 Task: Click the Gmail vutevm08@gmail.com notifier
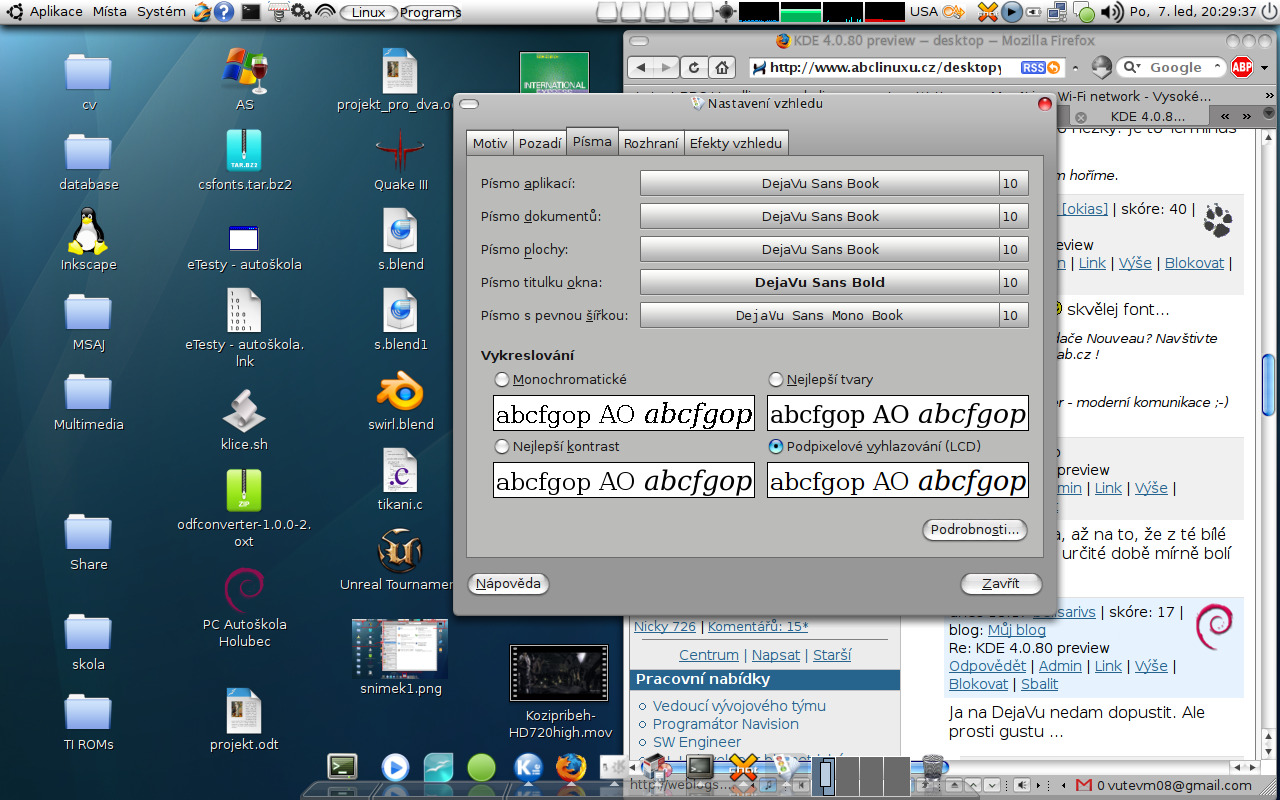click(x=1164, y=785)
